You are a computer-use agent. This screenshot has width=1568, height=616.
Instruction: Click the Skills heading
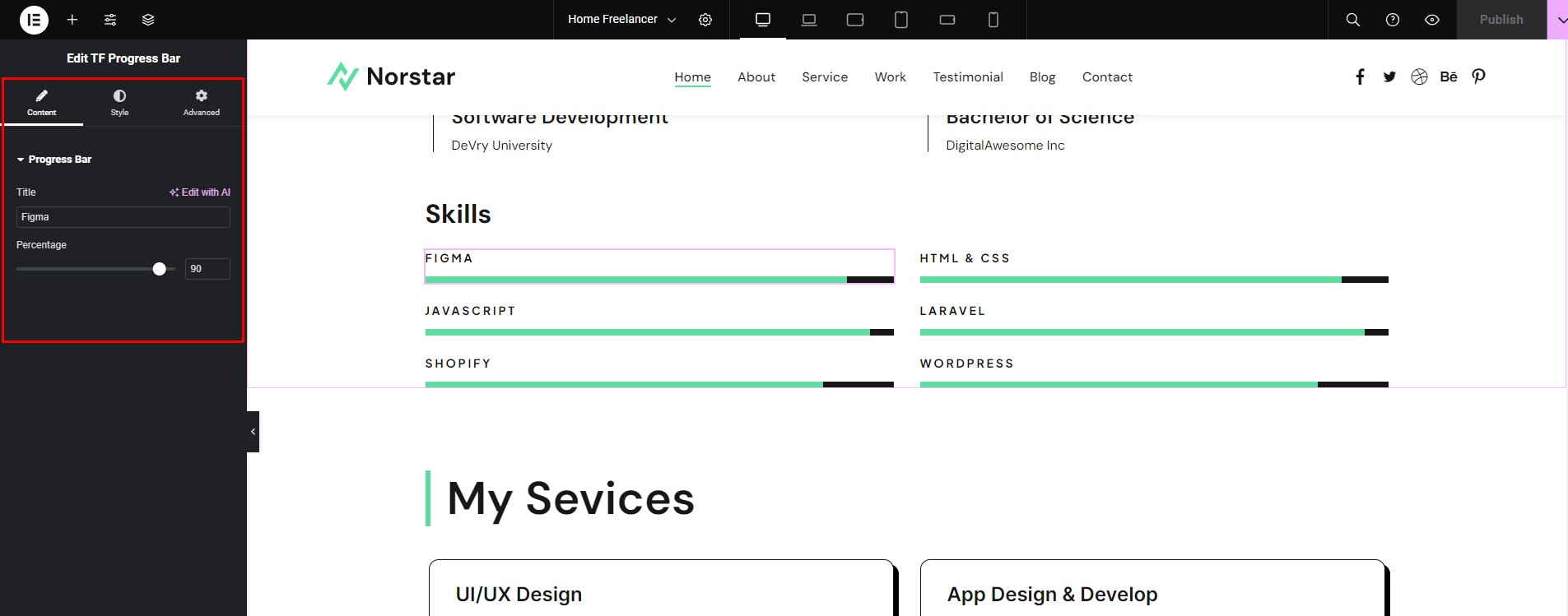[458, 214]
